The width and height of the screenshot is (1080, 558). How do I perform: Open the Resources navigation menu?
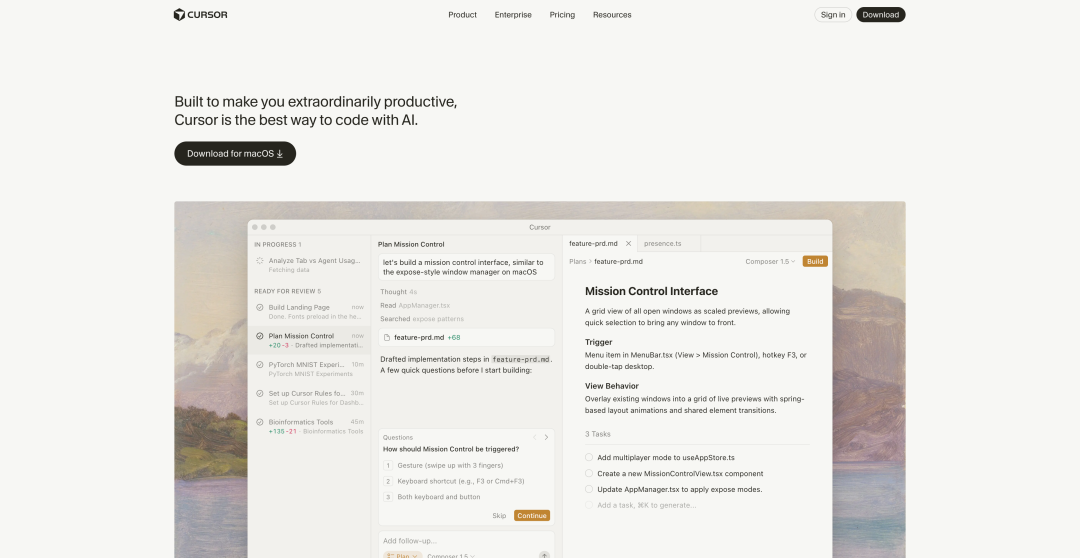(x=612, y=15)
